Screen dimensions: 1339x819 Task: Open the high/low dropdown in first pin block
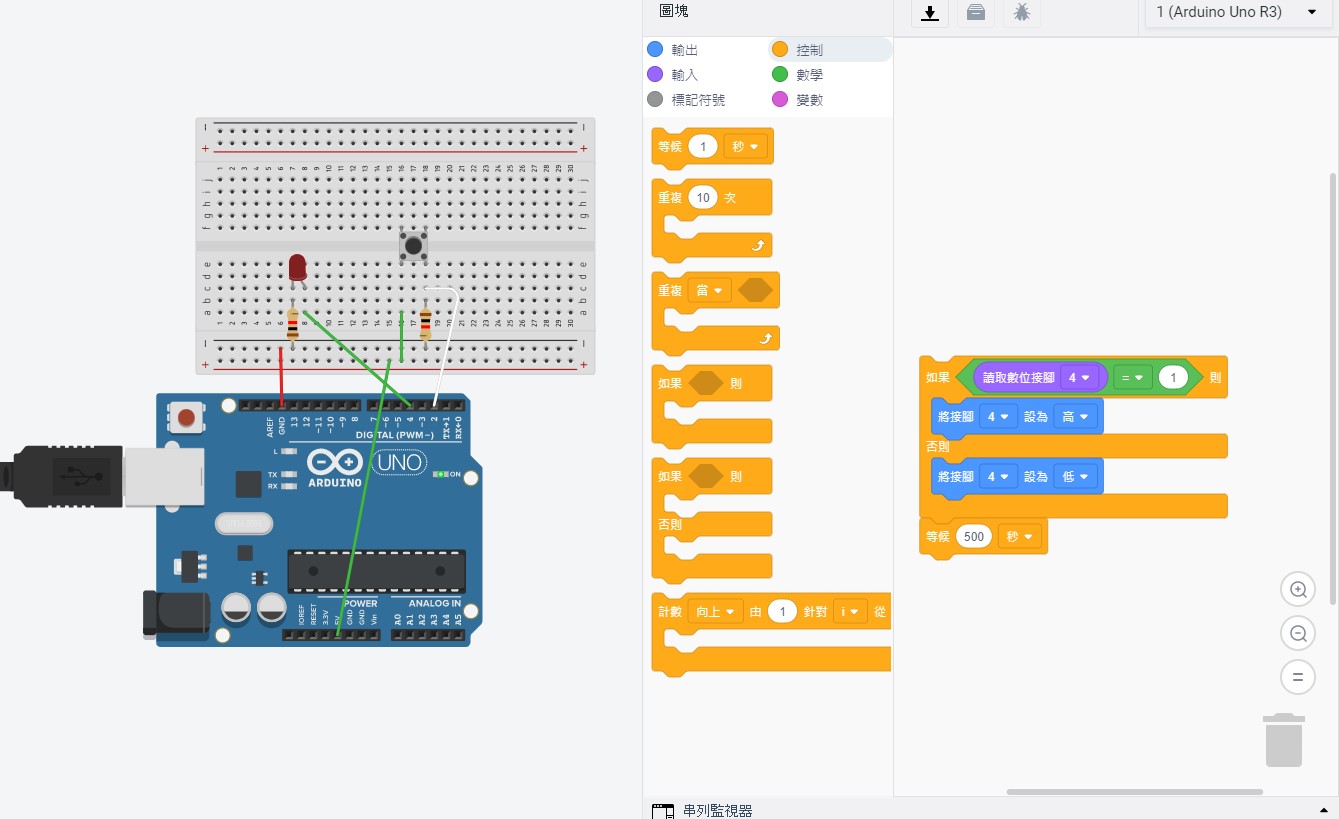point(1075,417)
